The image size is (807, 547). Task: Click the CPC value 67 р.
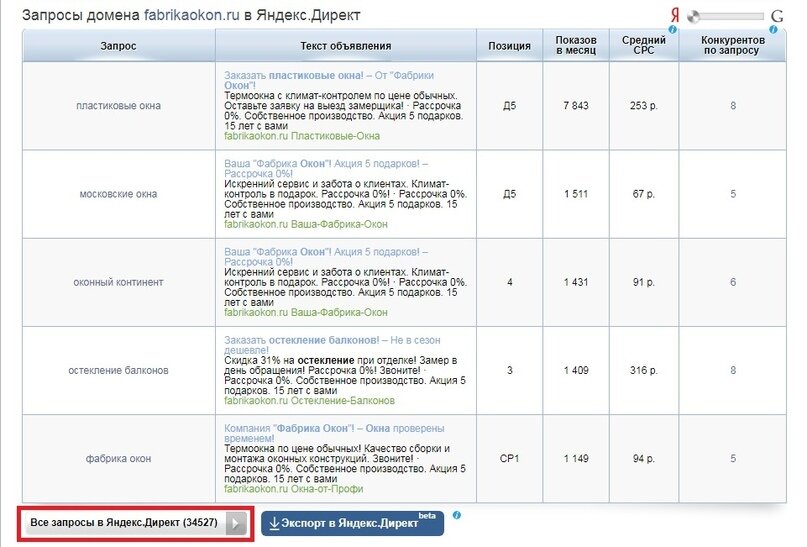(x=644, y=194)
